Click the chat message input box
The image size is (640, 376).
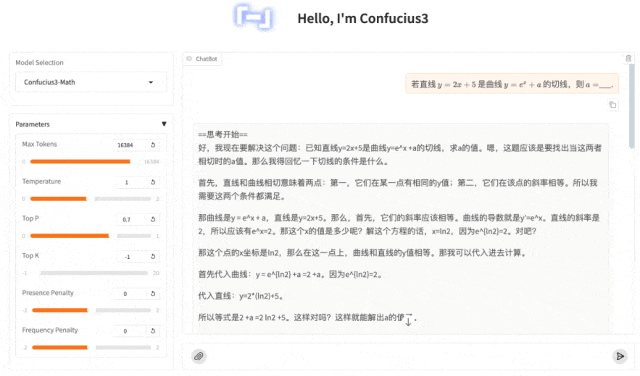(x=409, y=356)
